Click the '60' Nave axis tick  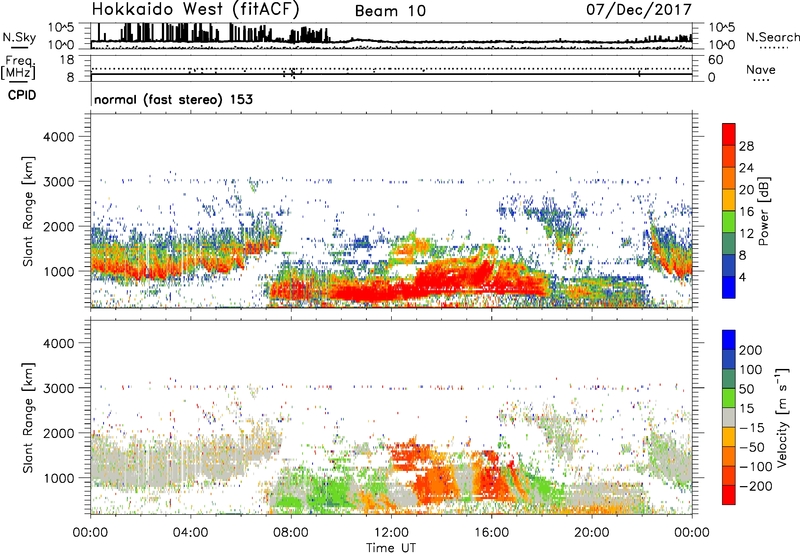tap(715, 60)
